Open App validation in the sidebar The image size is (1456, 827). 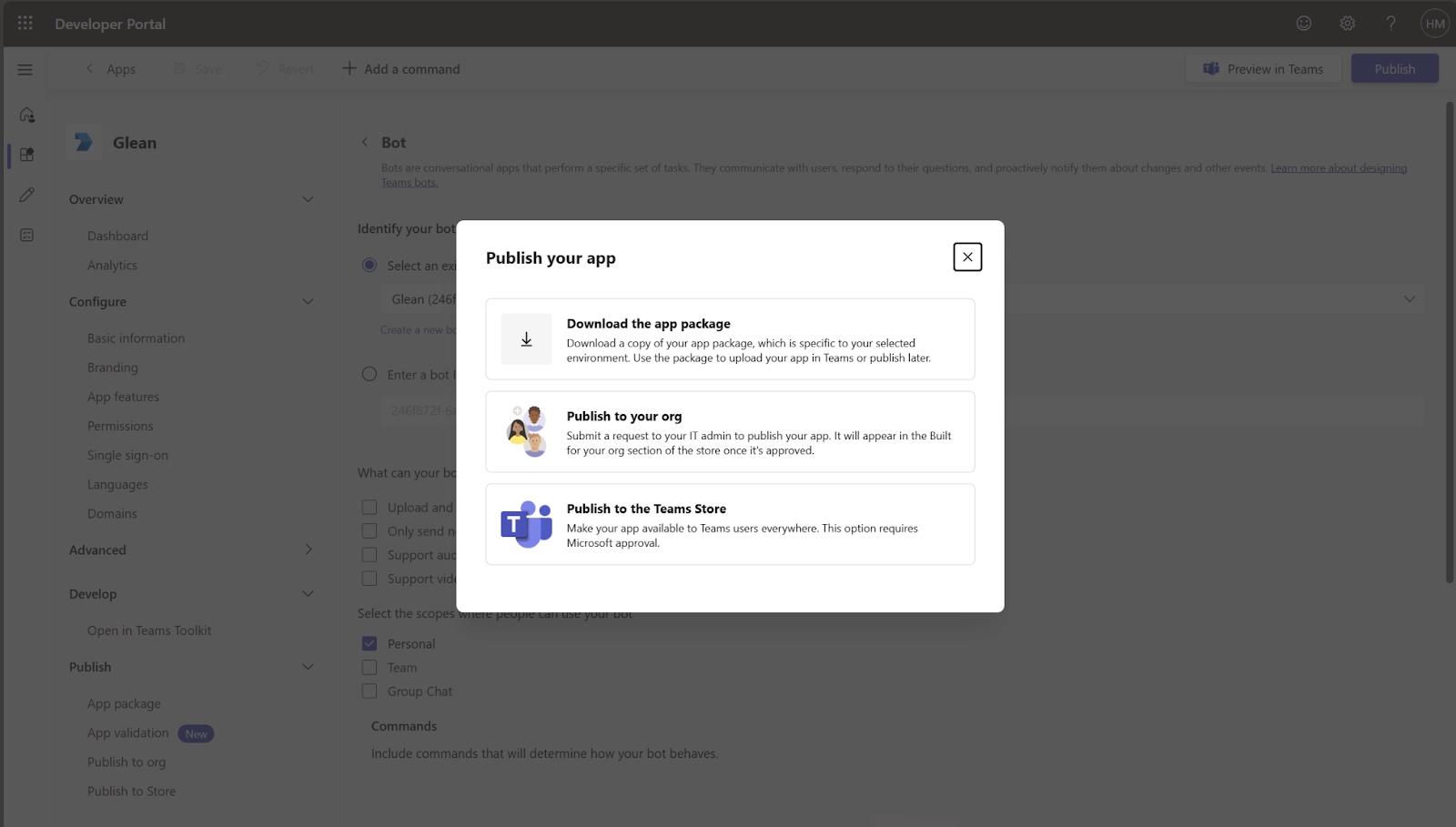(128, 732)
